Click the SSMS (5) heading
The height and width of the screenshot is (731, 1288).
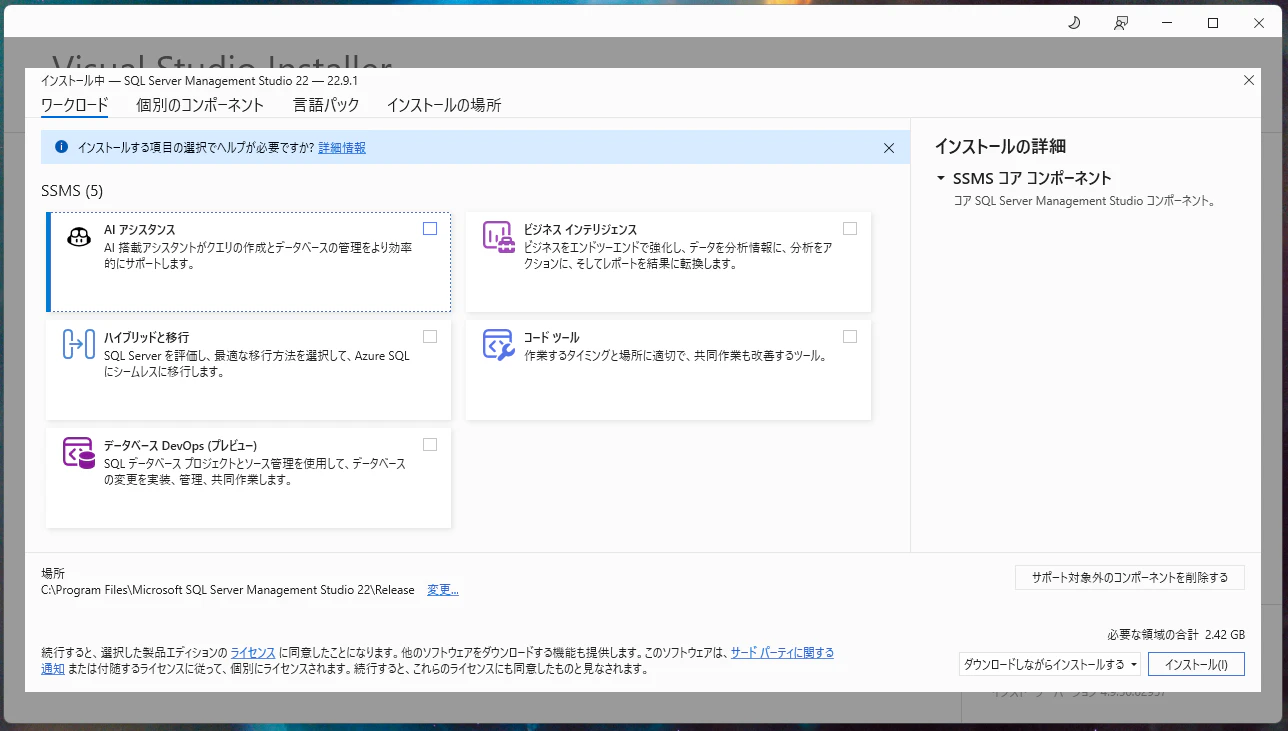coord(72,190)
